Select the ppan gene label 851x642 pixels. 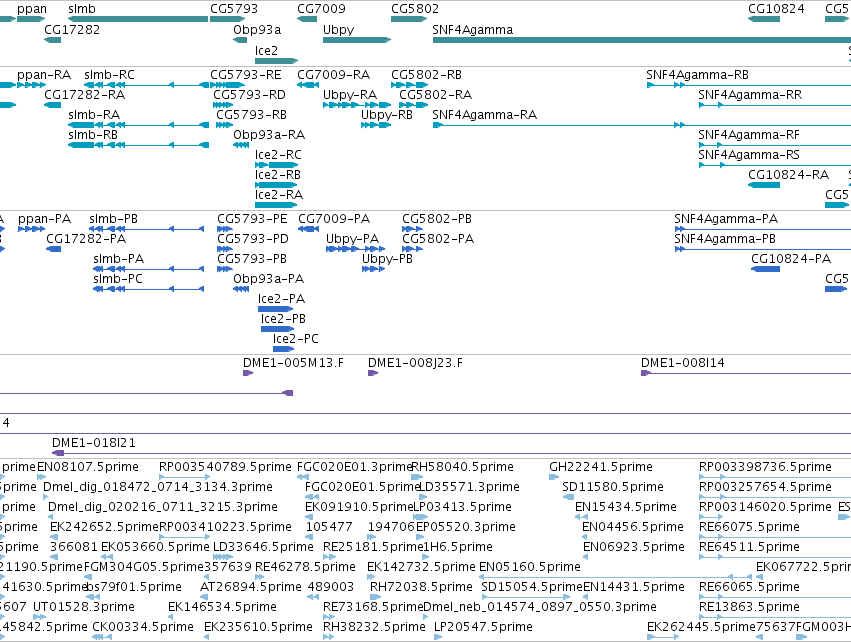coord(31,9)
